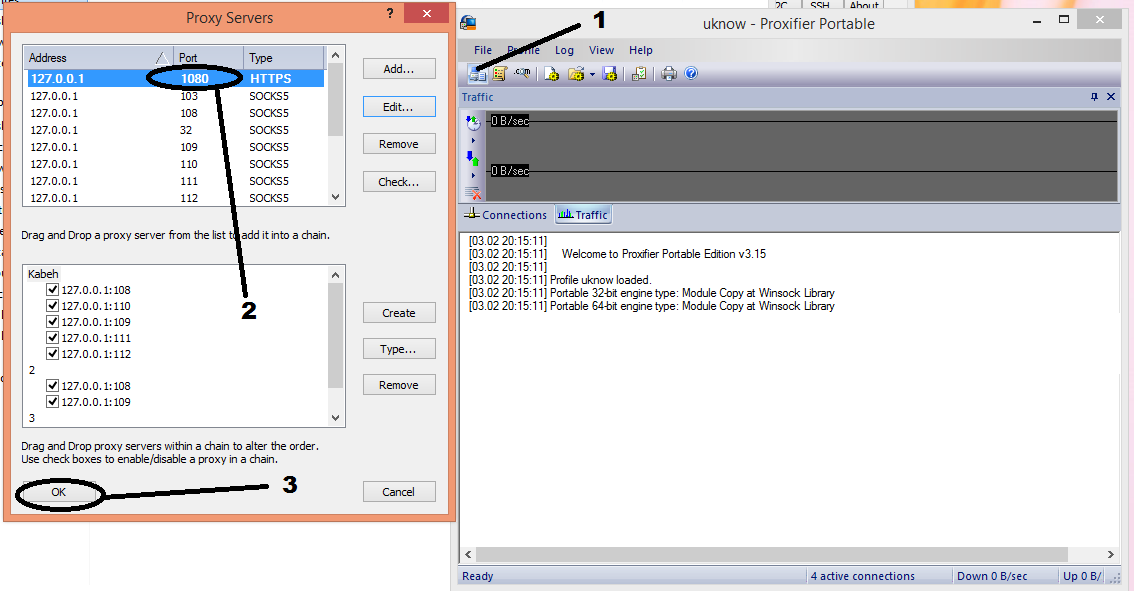Viewport: 1134px width, 591px height.
Task: Select the chain named 3
Action: click(x=32, y=417)
